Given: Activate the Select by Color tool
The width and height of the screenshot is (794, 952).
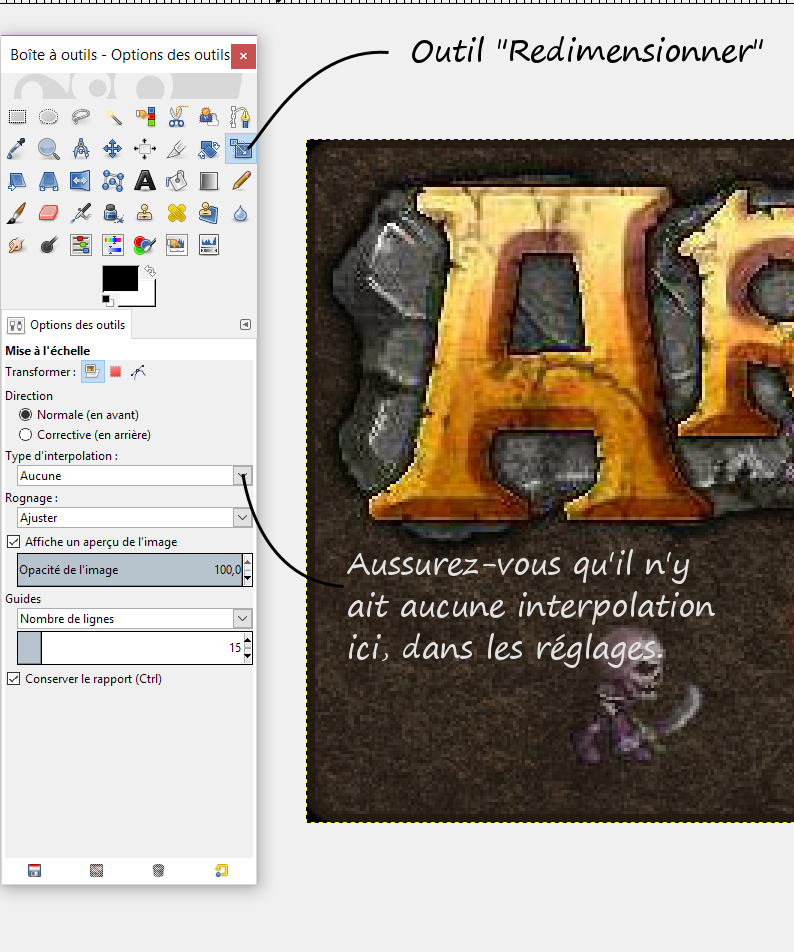Looking at the screenshot, I should tap(145, 117).
